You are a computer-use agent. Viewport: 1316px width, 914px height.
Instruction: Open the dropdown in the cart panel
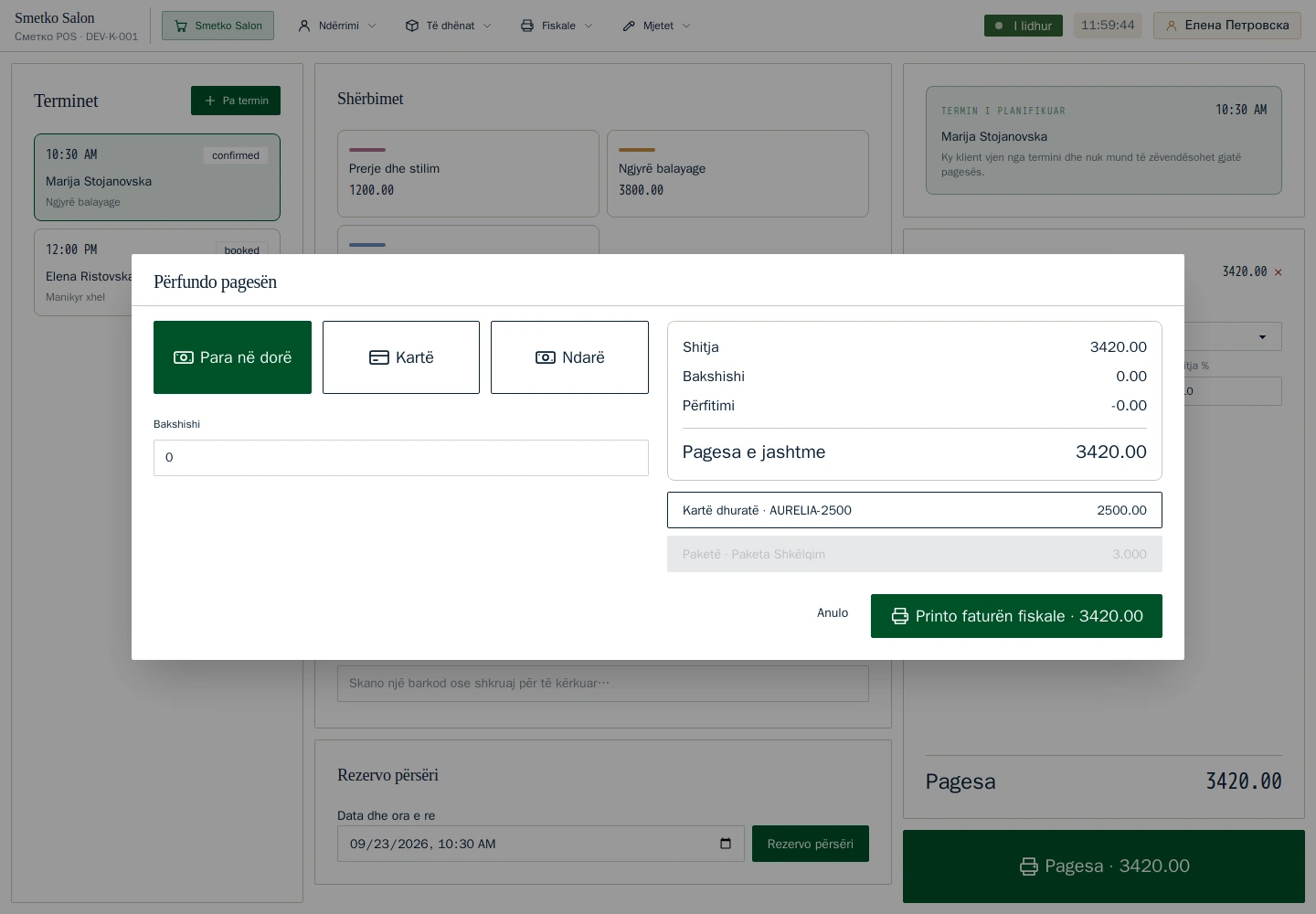1262,336
